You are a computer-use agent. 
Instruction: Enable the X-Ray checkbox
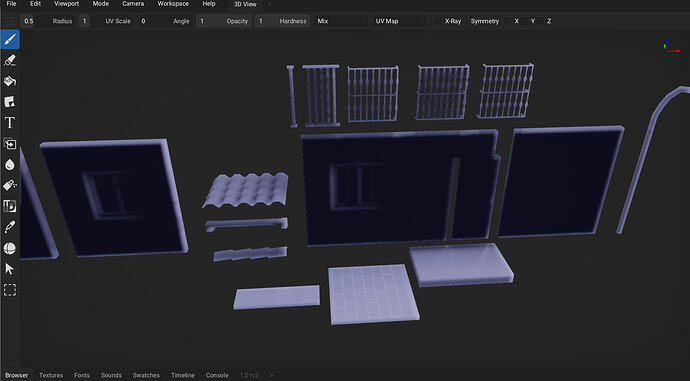click(x=437, y=21)
